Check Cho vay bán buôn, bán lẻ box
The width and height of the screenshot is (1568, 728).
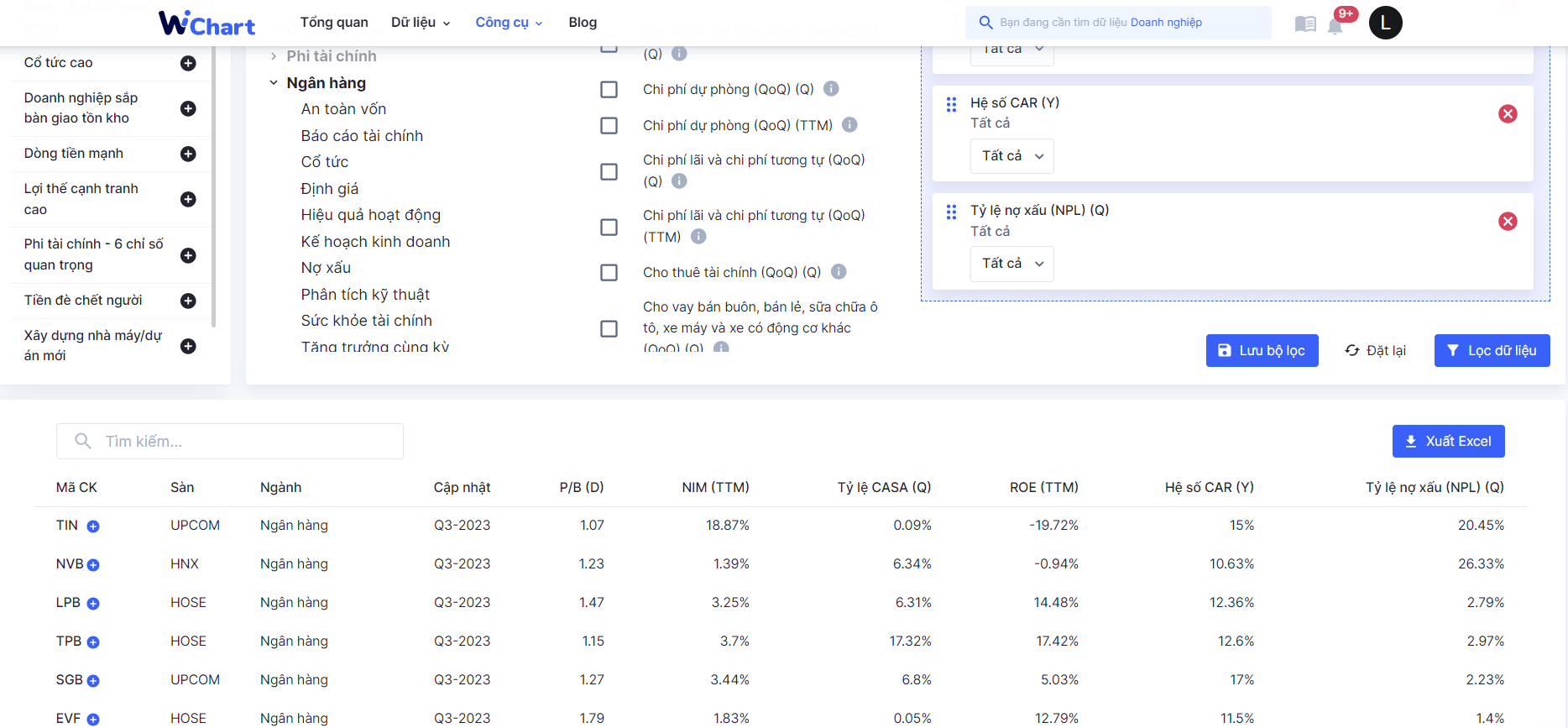(x=609, y=328)
